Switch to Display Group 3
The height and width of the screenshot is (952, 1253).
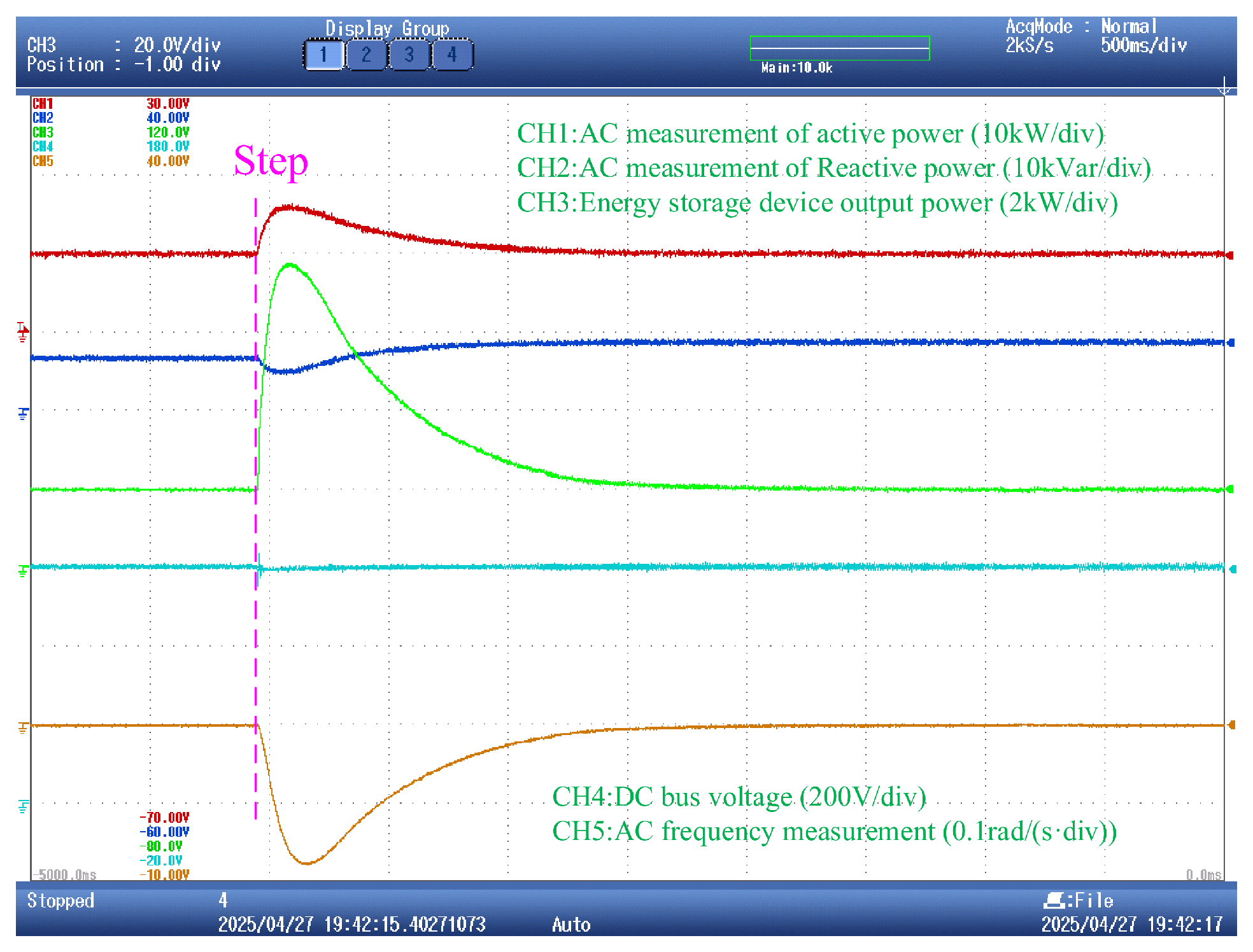point(409,55)
